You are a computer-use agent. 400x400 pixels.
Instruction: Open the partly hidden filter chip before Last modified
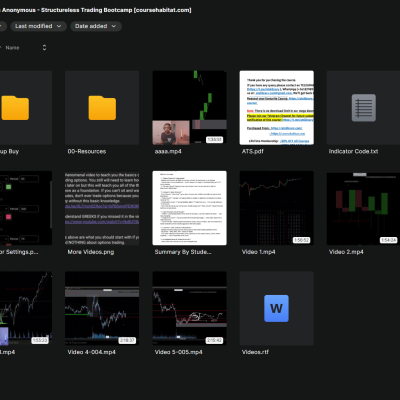(3, 26)
